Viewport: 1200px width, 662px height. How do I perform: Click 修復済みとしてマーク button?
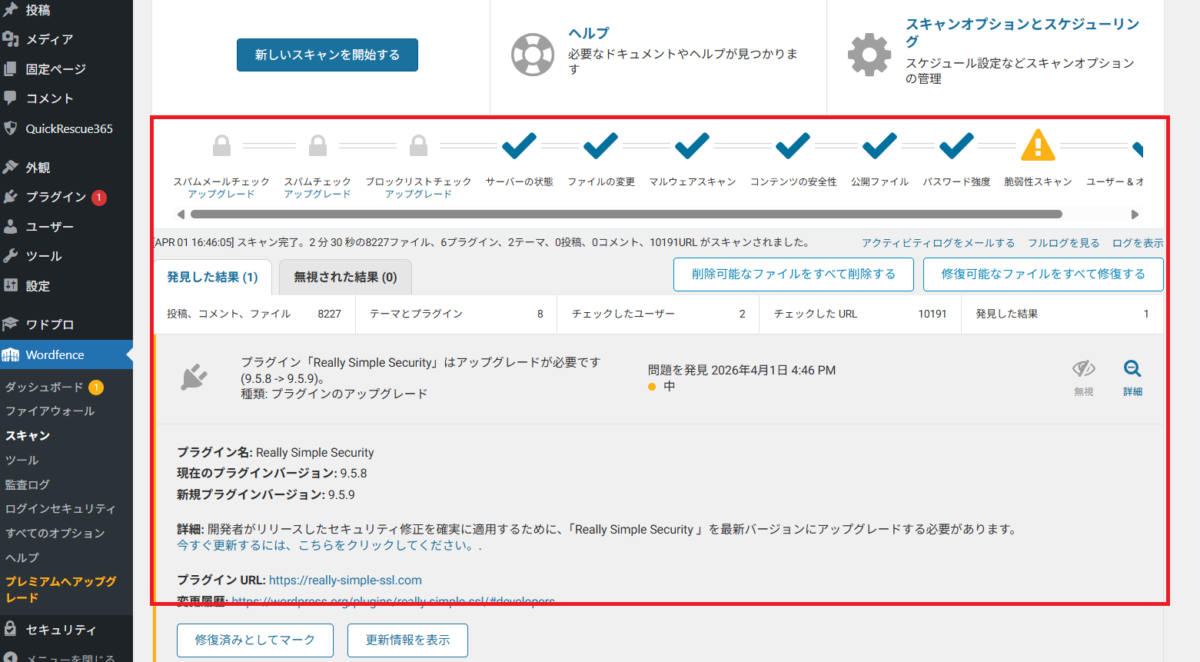[x=255, y=640]
